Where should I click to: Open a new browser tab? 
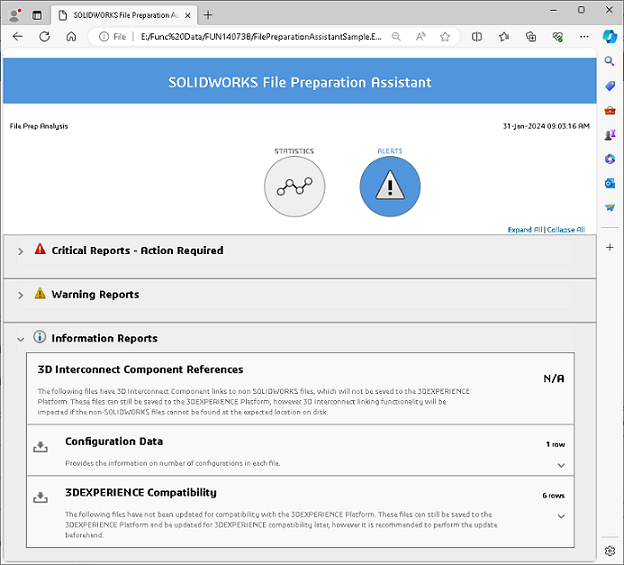(208, 15)
